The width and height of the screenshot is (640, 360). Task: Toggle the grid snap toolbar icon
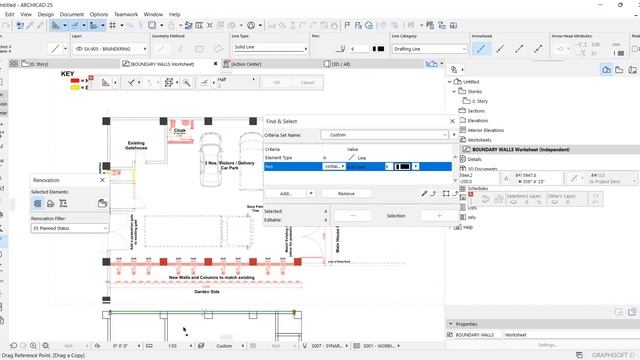(112, 25)
